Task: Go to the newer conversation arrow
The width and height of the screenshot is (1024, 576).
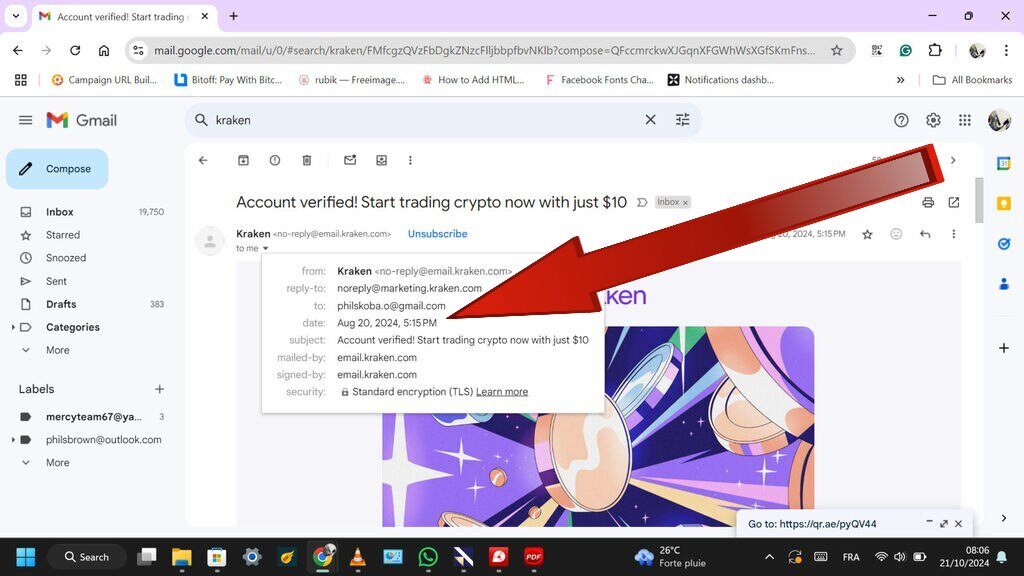Action: point(953,160)
